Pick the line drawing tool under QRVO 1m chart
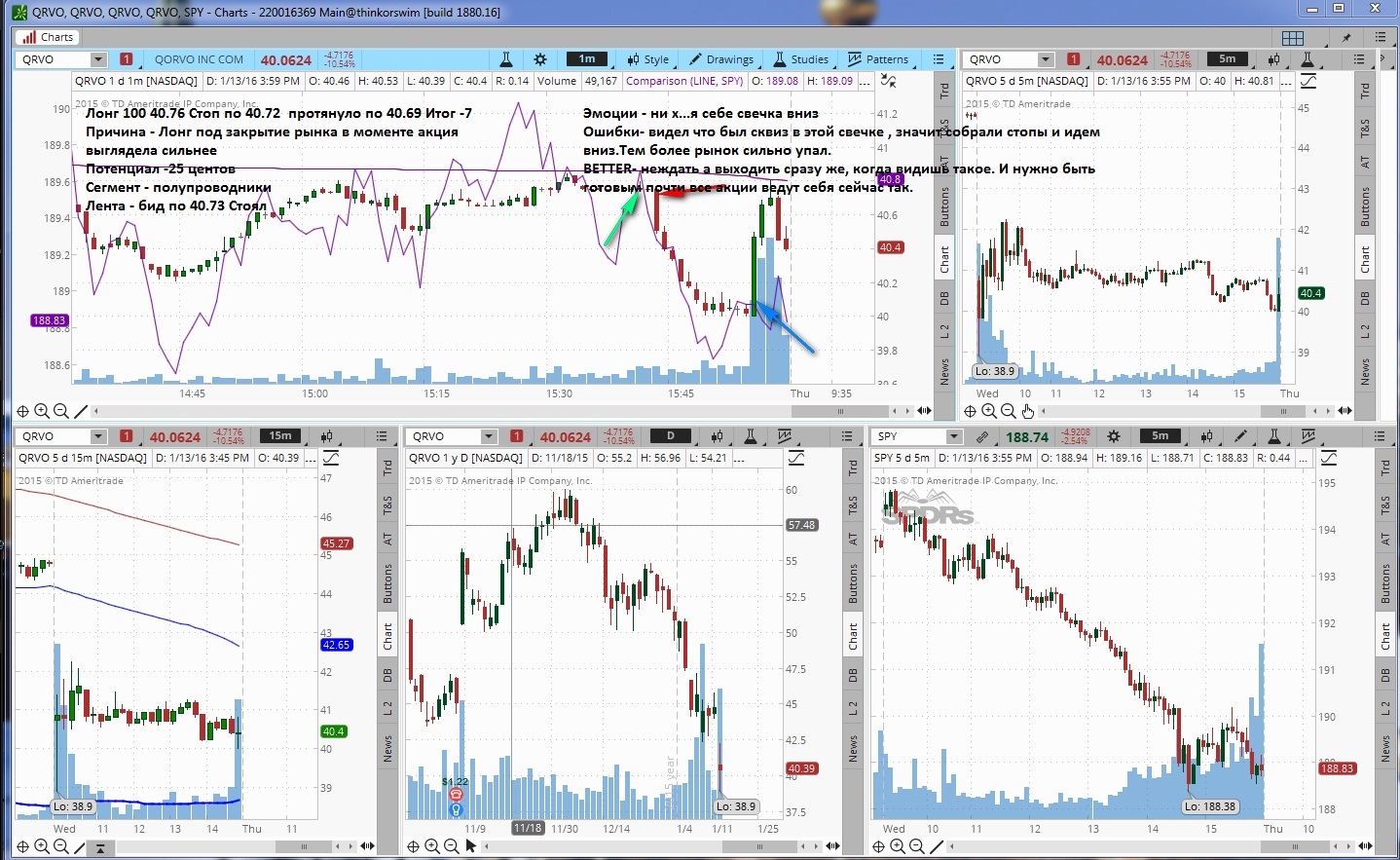The image size is (1400, 860). 81,411
